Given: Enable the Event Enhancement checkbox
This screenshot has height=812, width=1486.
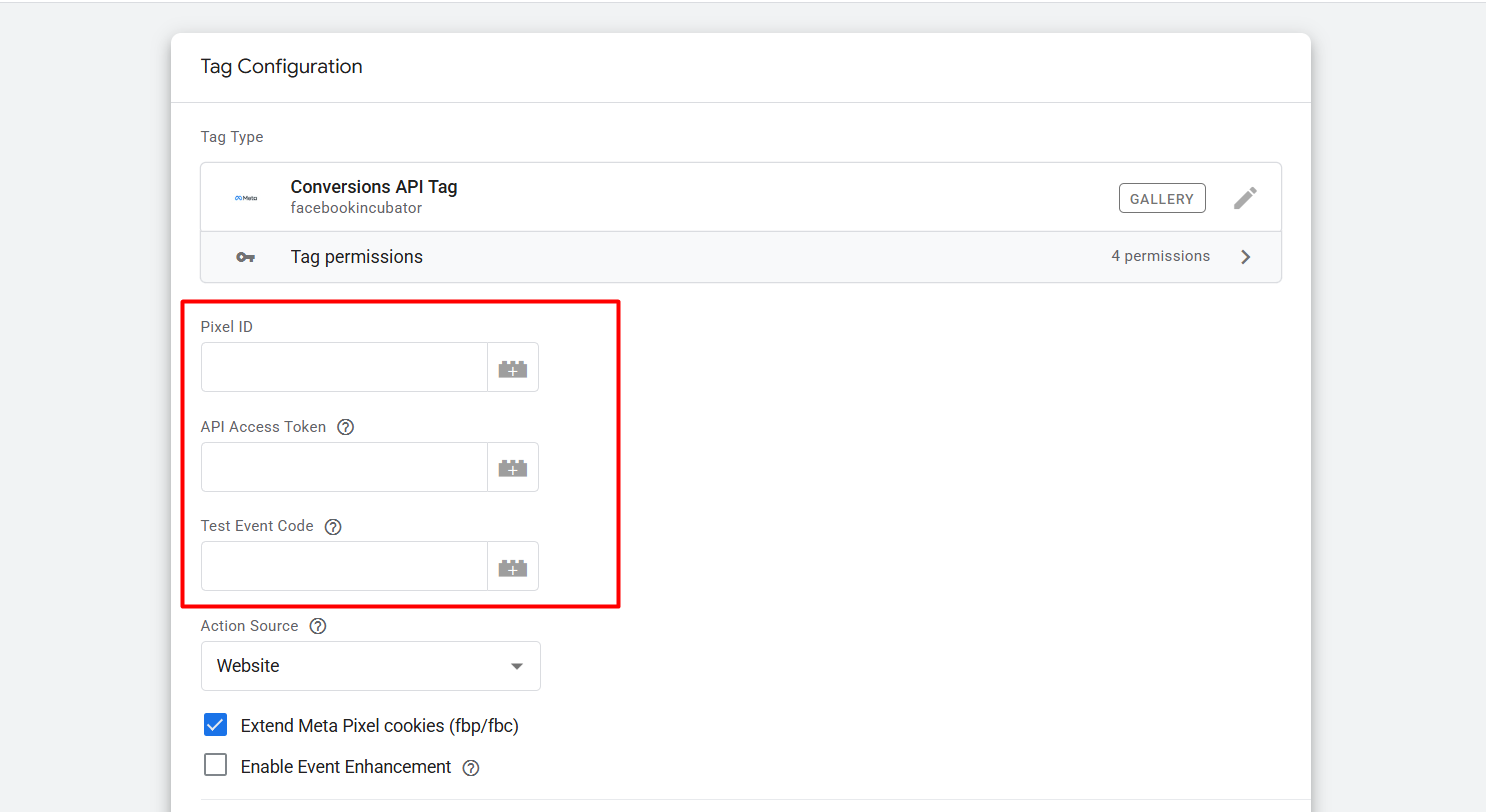Looking at the screenshot, I should coord(215,766).
